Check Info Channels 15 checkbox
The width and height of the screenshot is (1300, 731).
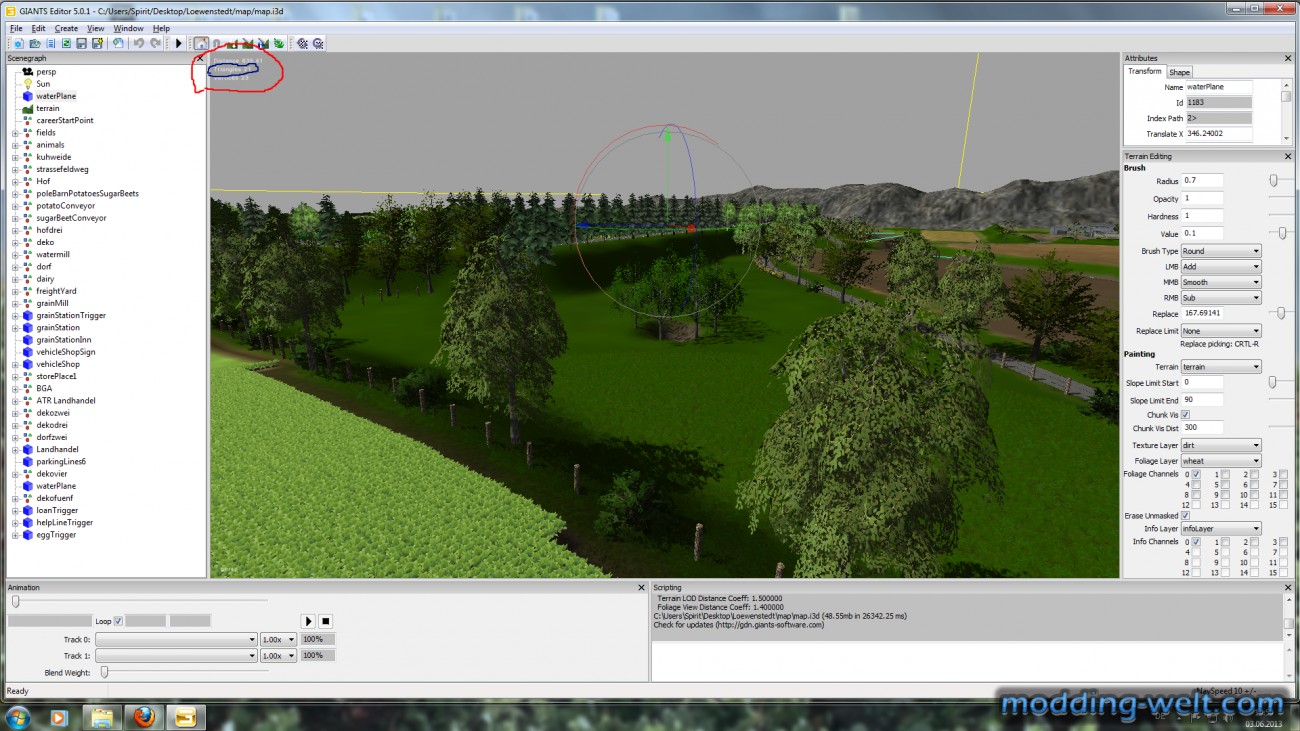point(1284,573)
